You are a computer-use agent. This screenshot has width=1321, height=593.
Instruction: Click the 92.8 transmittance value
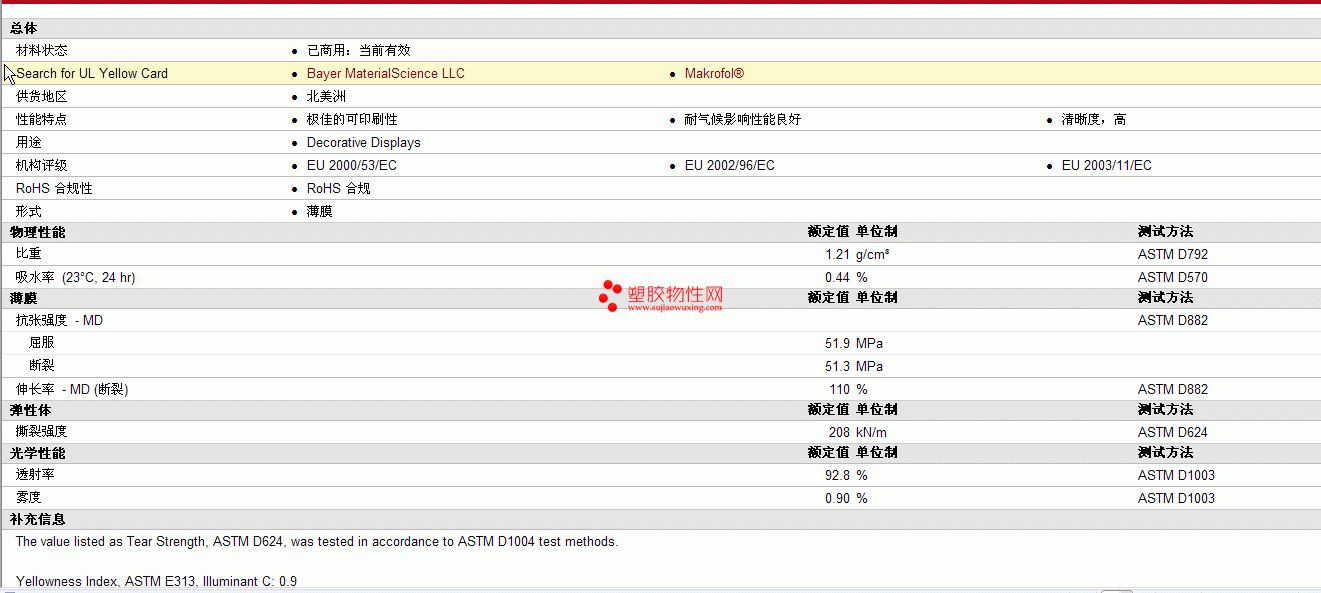click(x=837, y=476)
